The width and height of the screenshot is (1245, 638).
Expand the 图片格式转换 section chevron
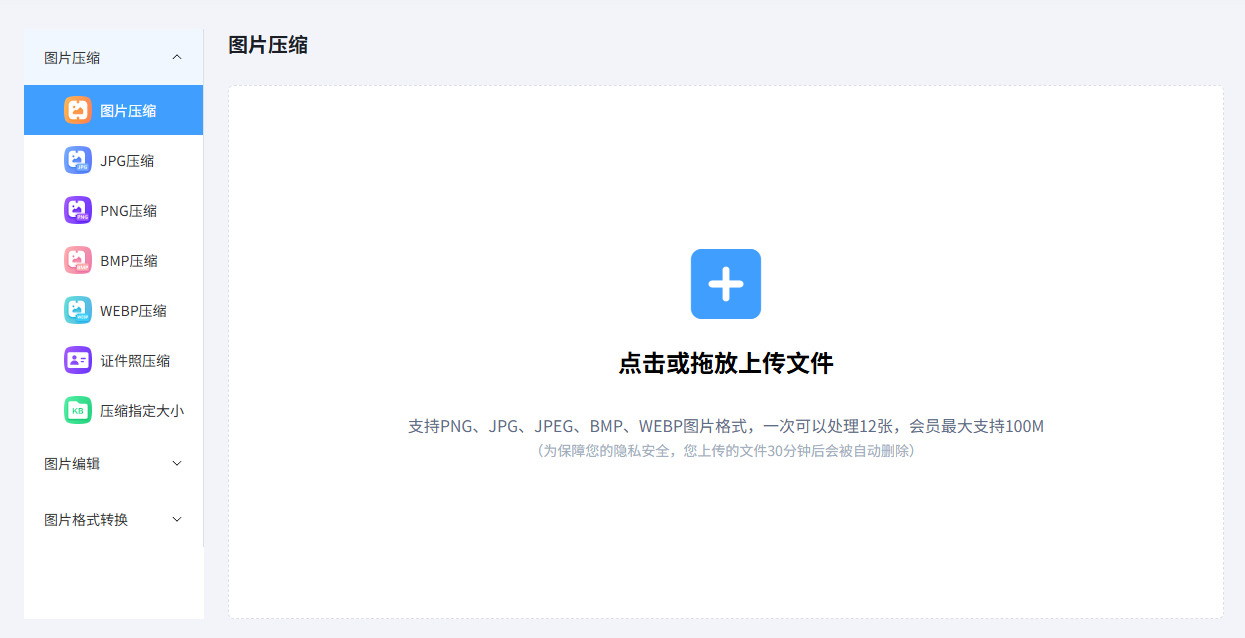coord(177,519)
